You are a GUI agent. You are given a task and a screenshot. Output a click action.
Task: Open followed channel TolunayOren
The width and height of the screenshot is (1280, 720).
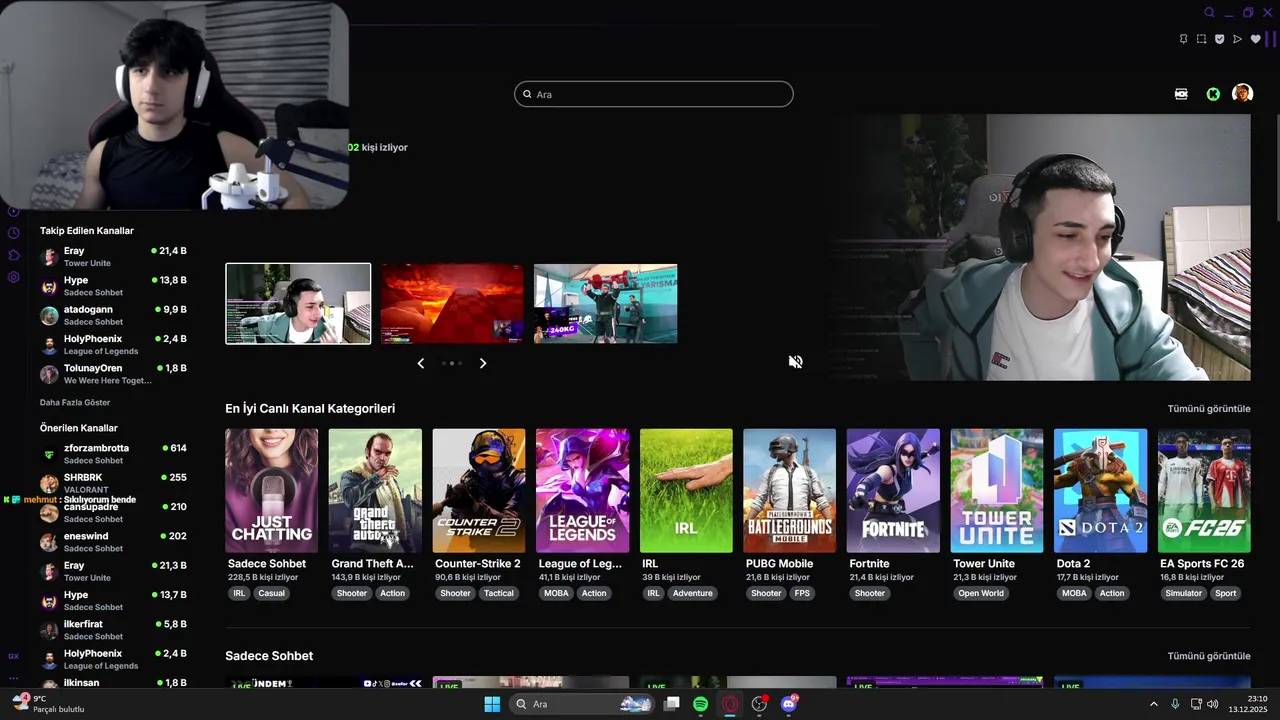click(x=113, y=374)
